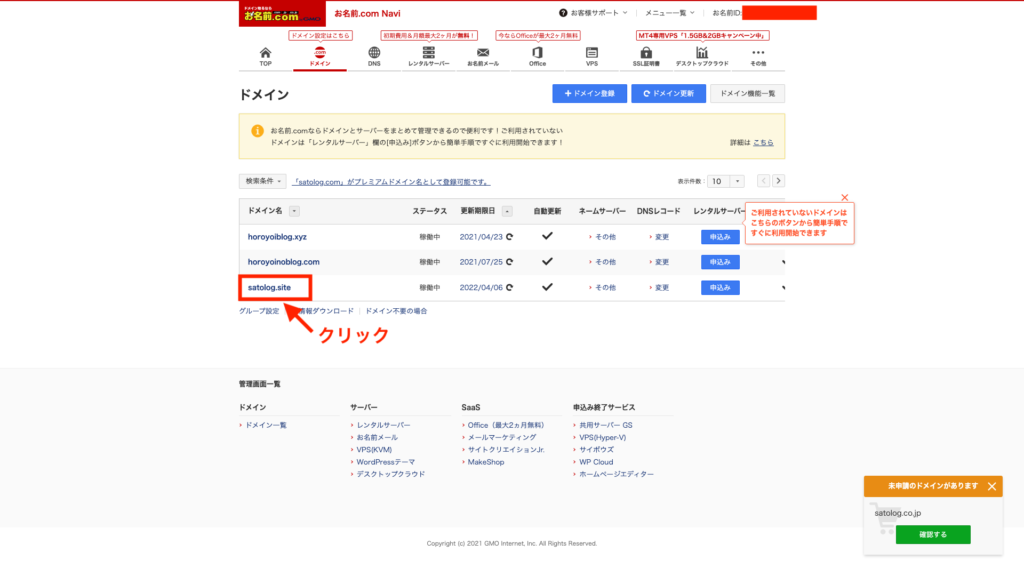This screenshot has height=576, width=1024.
Task: Click renewal icon next to 2021/07/25
Action: (x=509, y=262)
